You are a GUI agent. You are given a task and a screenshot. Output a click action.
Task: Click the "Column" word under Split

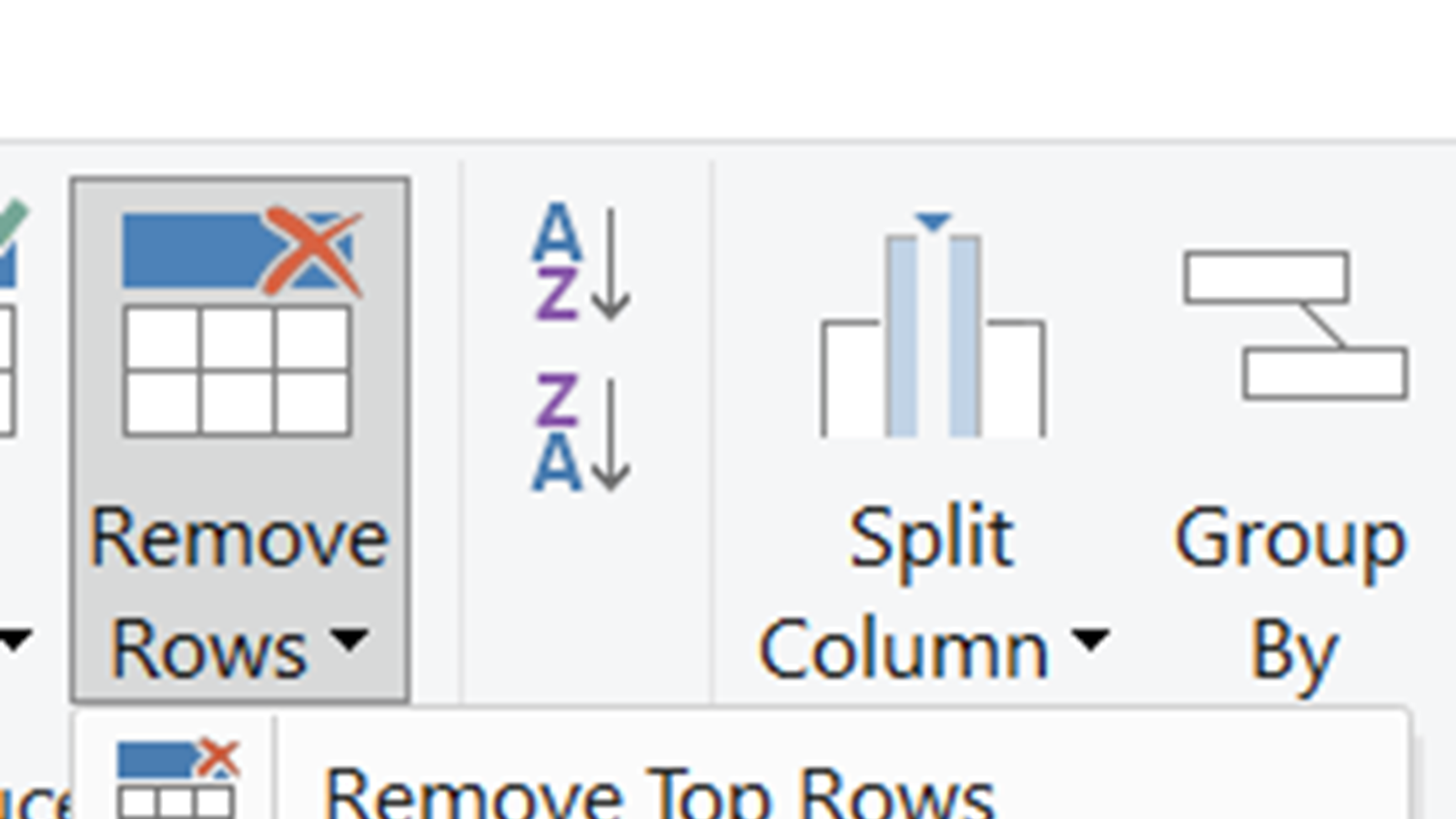(903, 650)
